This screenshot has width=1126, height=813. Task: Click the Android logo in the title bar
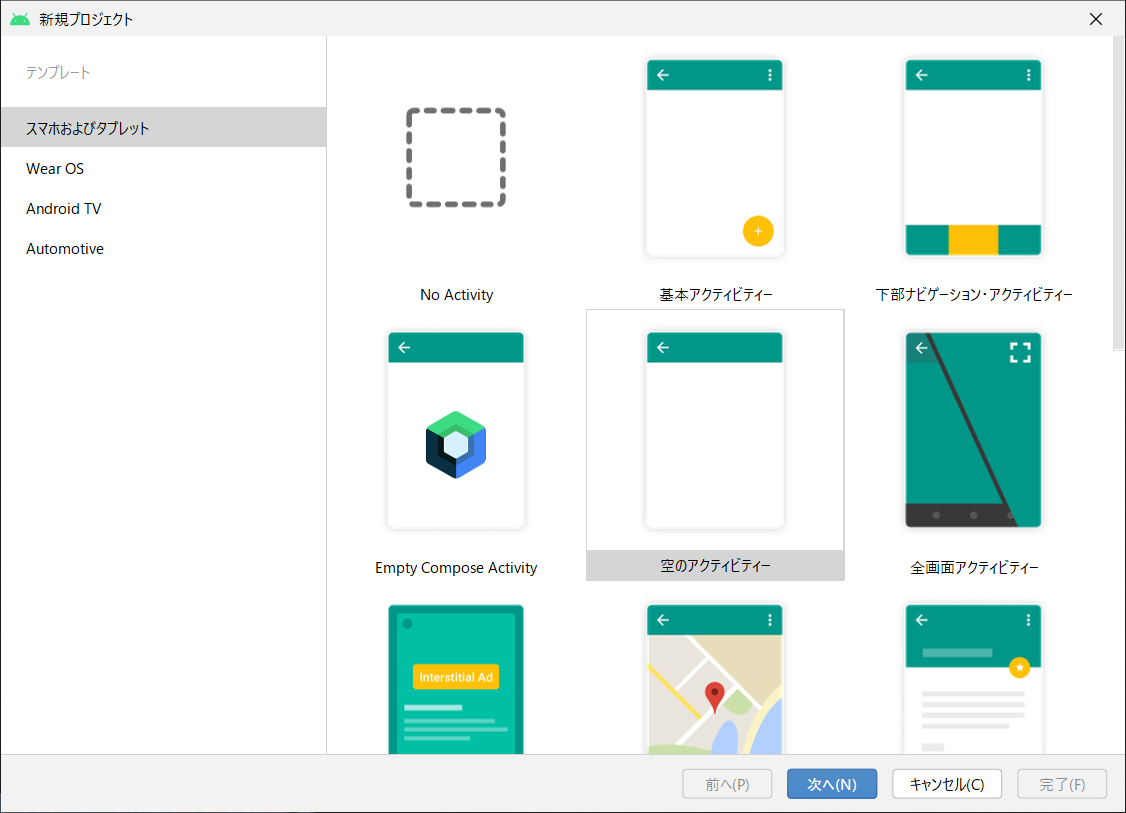20,19
